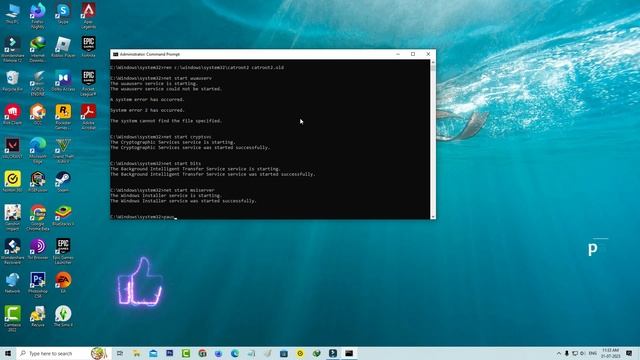The image size is (640, 360).
Task: Launch the Camtasia 2022 shortcut
Action: pyautogui.click(x=12, y=319)
